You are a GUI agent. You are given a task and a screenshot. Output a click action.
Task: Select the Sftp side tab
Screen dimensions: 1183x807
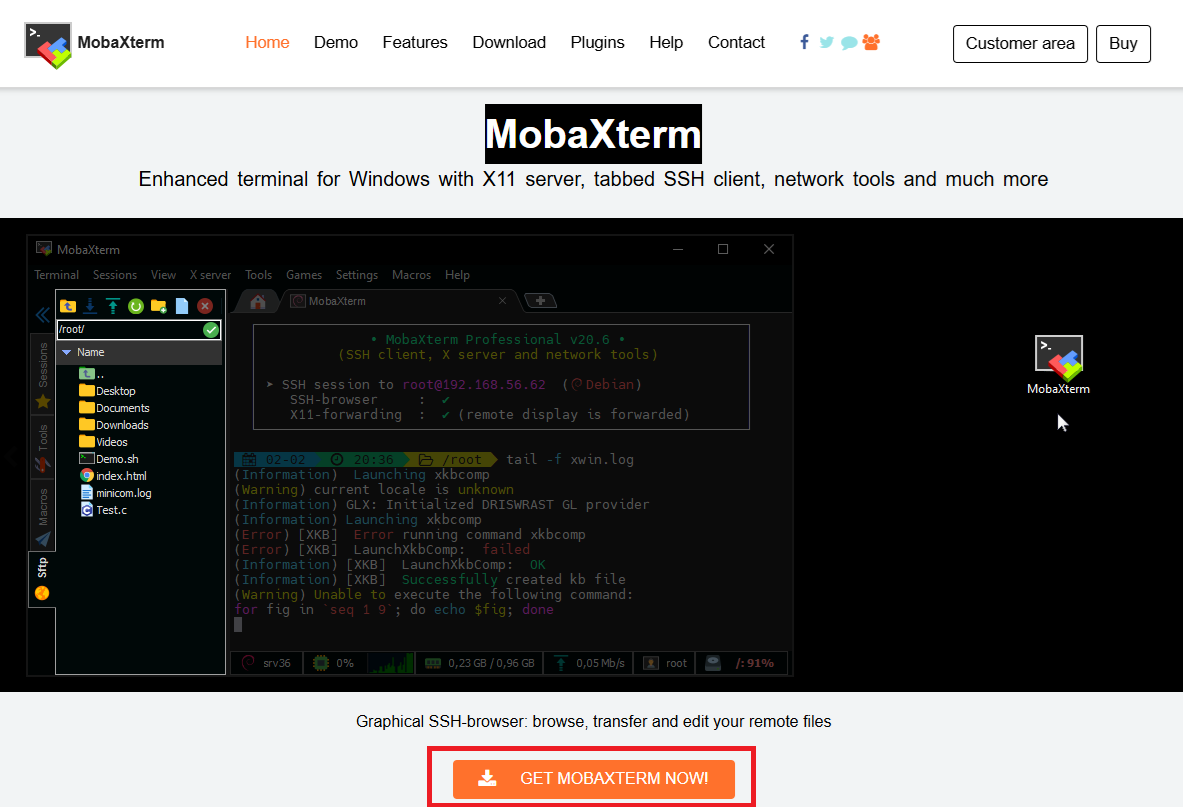coord(42,579)
